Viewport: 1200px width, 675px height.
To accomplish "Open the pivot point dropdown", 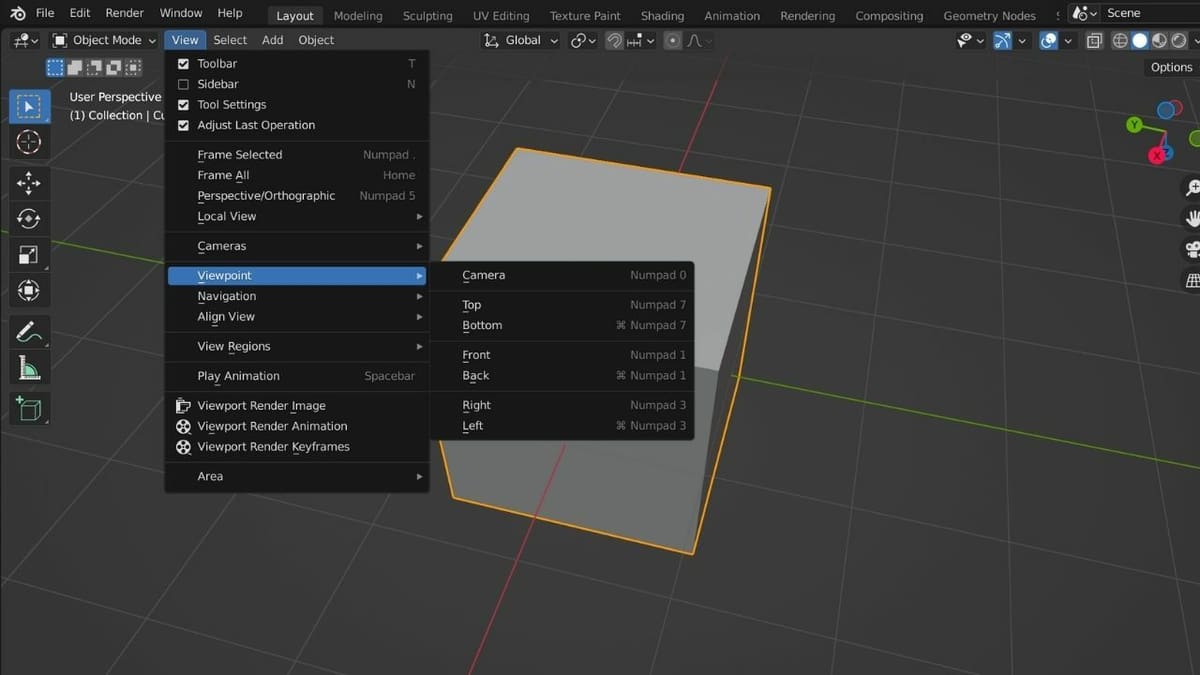I will [583, 40].
